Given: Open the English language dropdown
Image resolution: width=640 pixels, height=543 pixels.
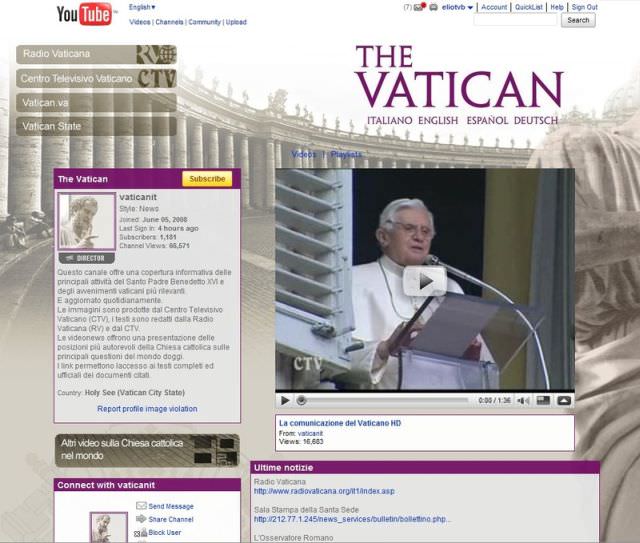Looking at the screenshot, I should 142,7.
